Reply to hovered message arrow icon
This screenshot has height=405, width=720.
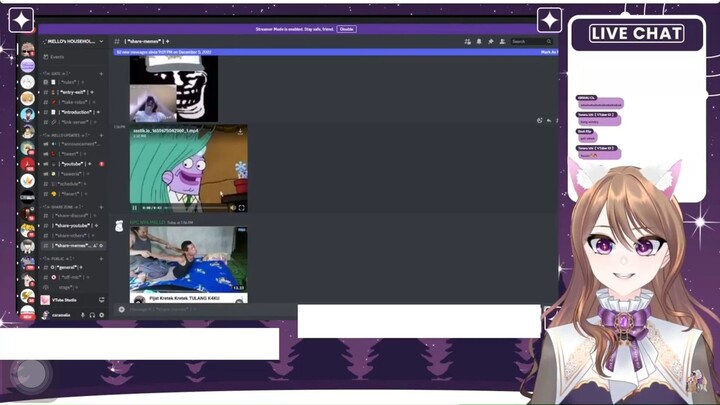pyautogui.click(x=549, y=120)
